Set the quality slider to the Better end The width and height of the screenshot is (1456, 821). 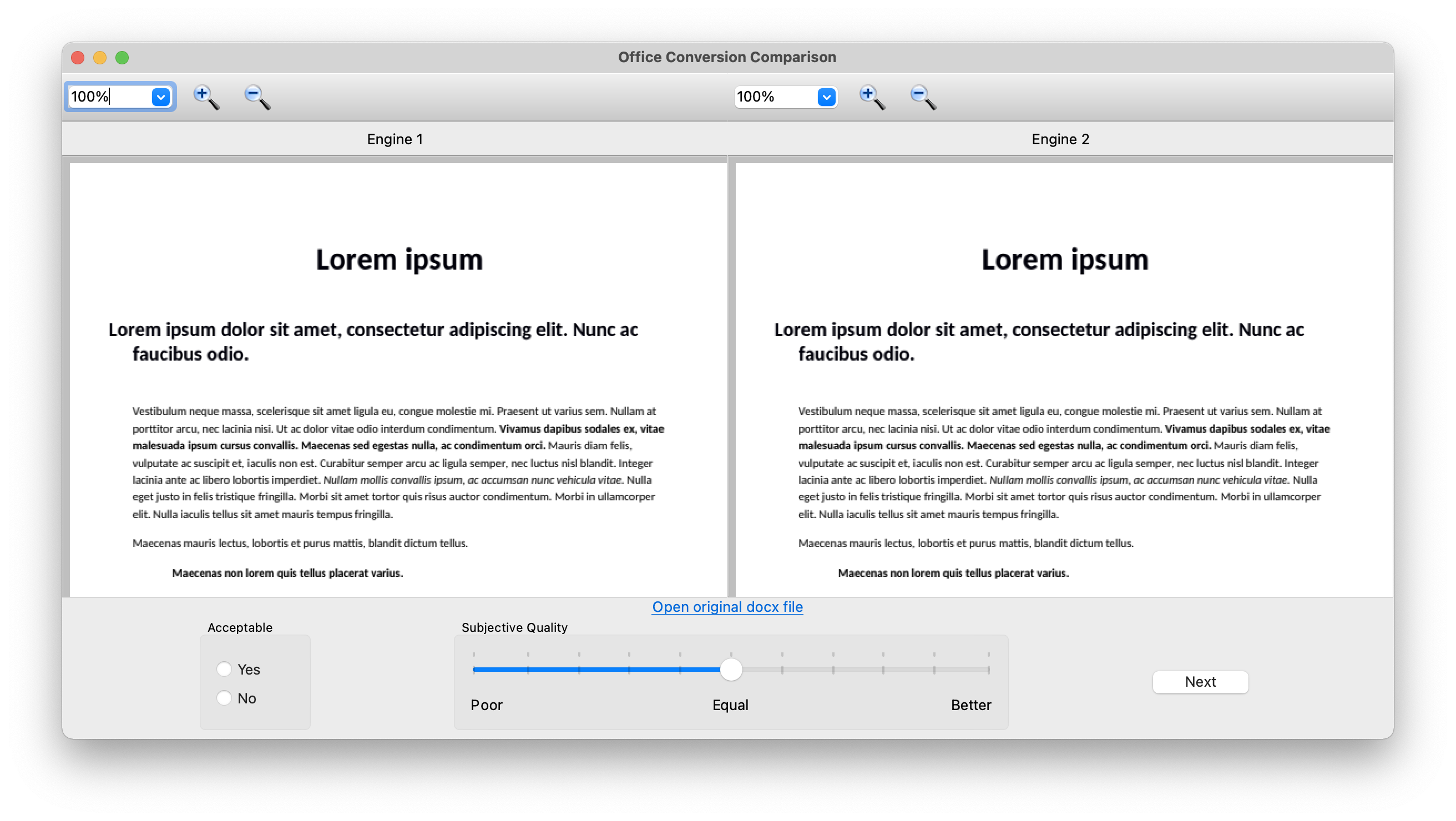tap(988, 670)
